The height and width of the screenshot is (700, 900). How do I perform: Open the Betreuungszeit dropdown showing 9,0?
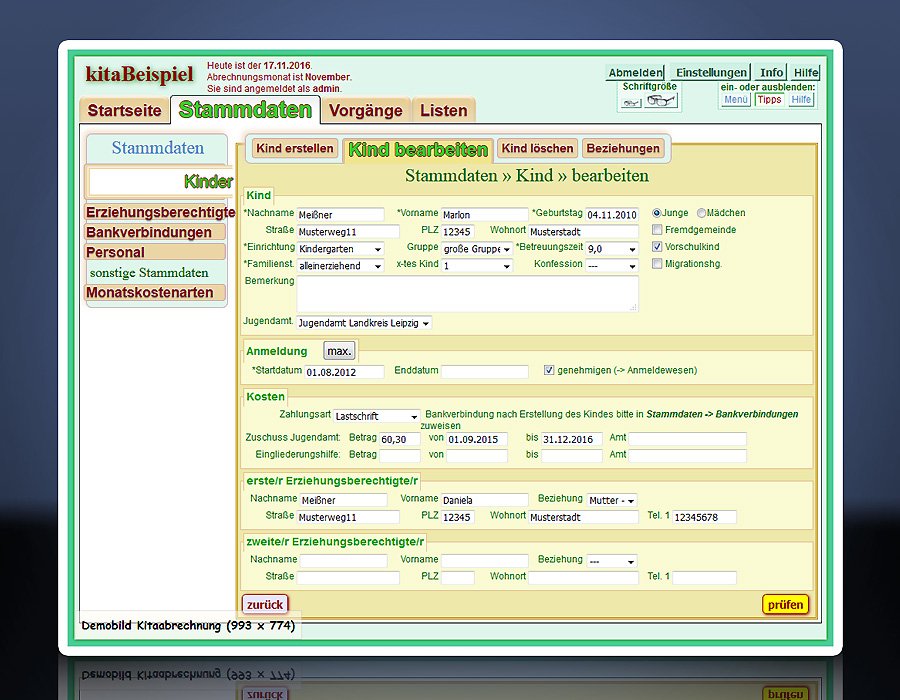click(x=611, y=249)
